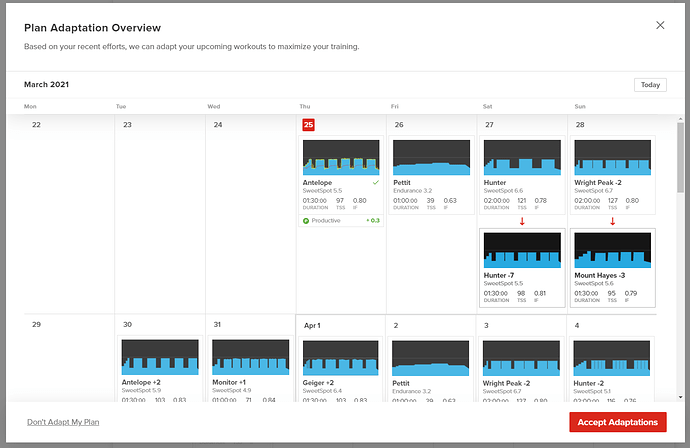
Task: Click the SweetSpot 6.6 label under Hunter
Action: pos(503,191)
